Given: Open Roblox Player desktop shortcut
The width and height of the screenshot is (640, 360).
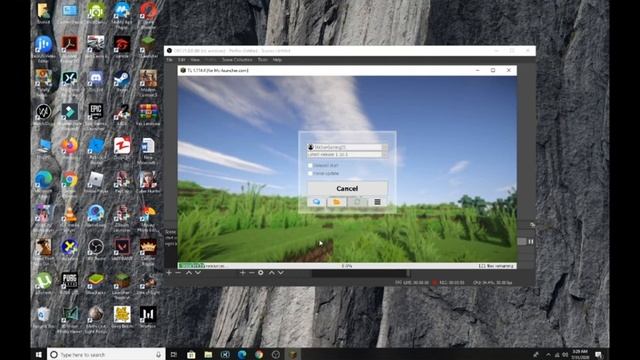Looking at the screenshot, I should tap(96, 182).
